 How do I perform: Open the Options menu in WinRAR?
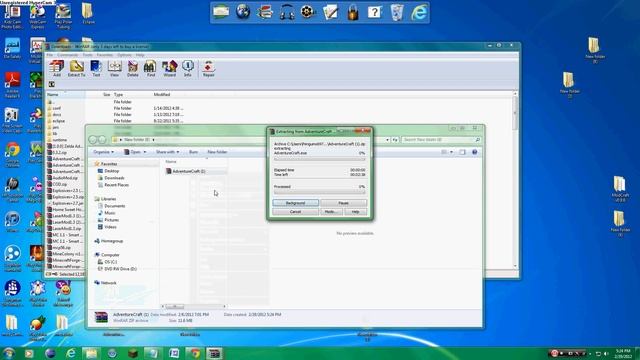[124, 55]
